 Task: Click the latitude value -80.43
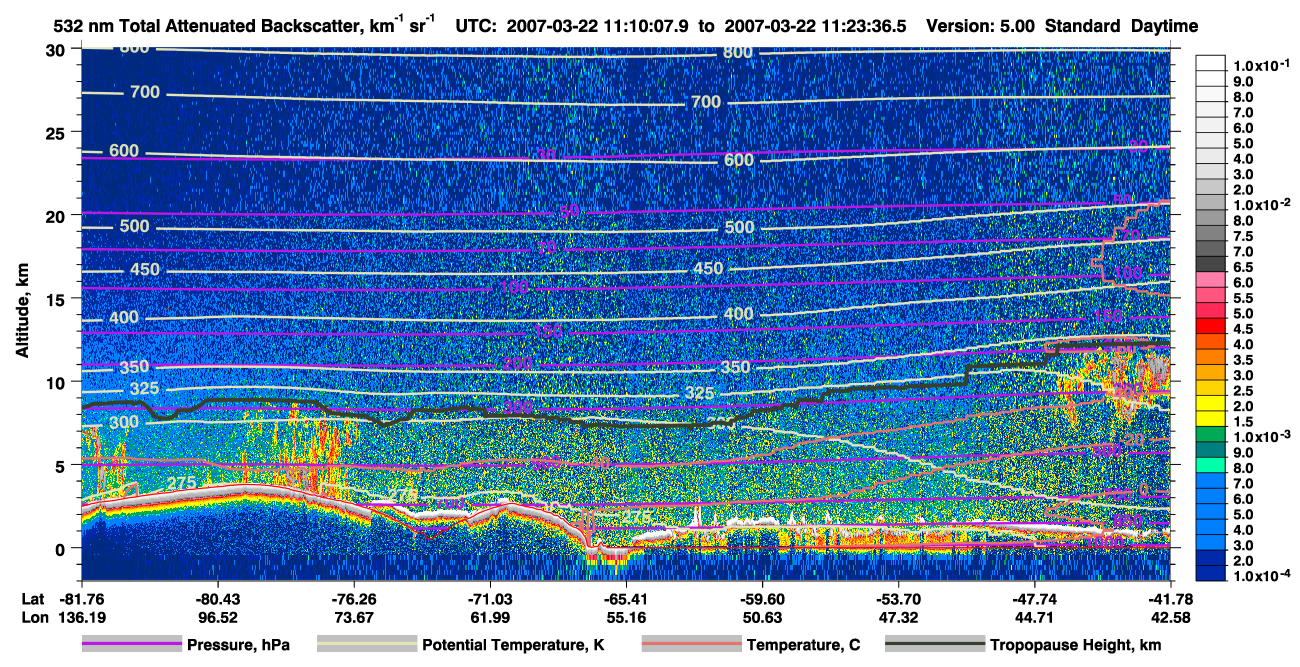pyautogui.click(x=217, y=599)
